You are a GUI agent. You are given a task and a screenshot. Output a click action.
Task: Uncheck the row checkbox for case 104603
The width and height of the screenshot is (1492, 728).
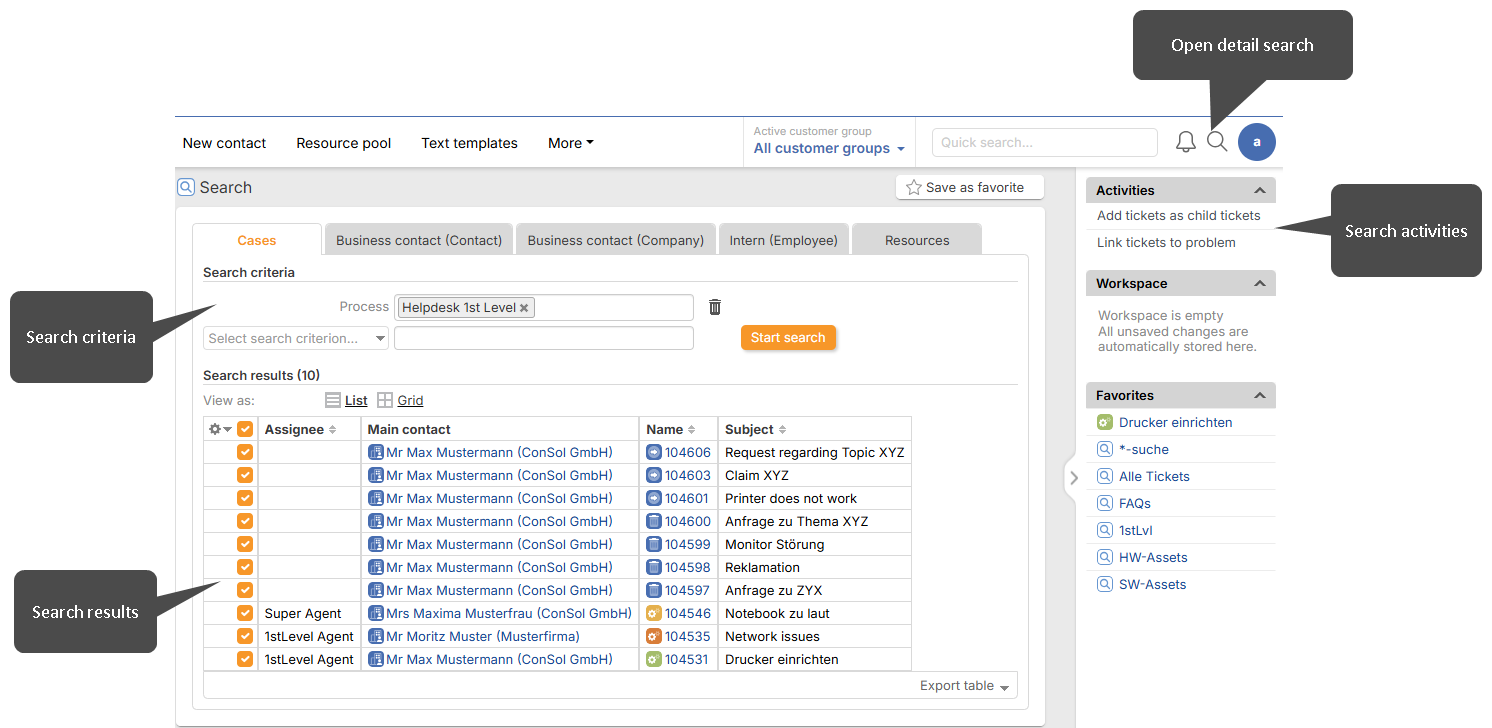[x=245, y=475]
